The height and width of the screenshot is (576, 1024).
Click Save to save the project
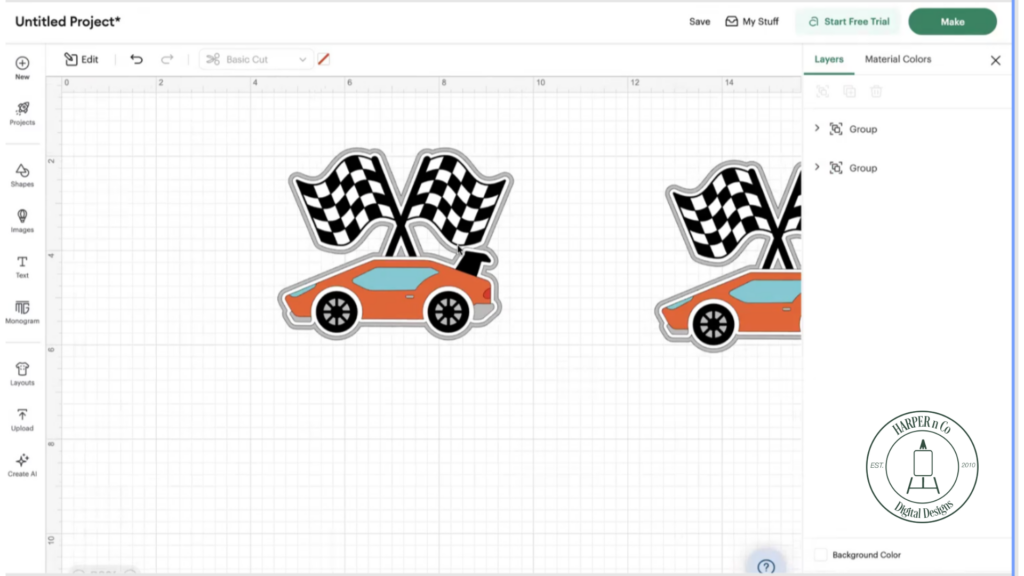pos(699,20)
